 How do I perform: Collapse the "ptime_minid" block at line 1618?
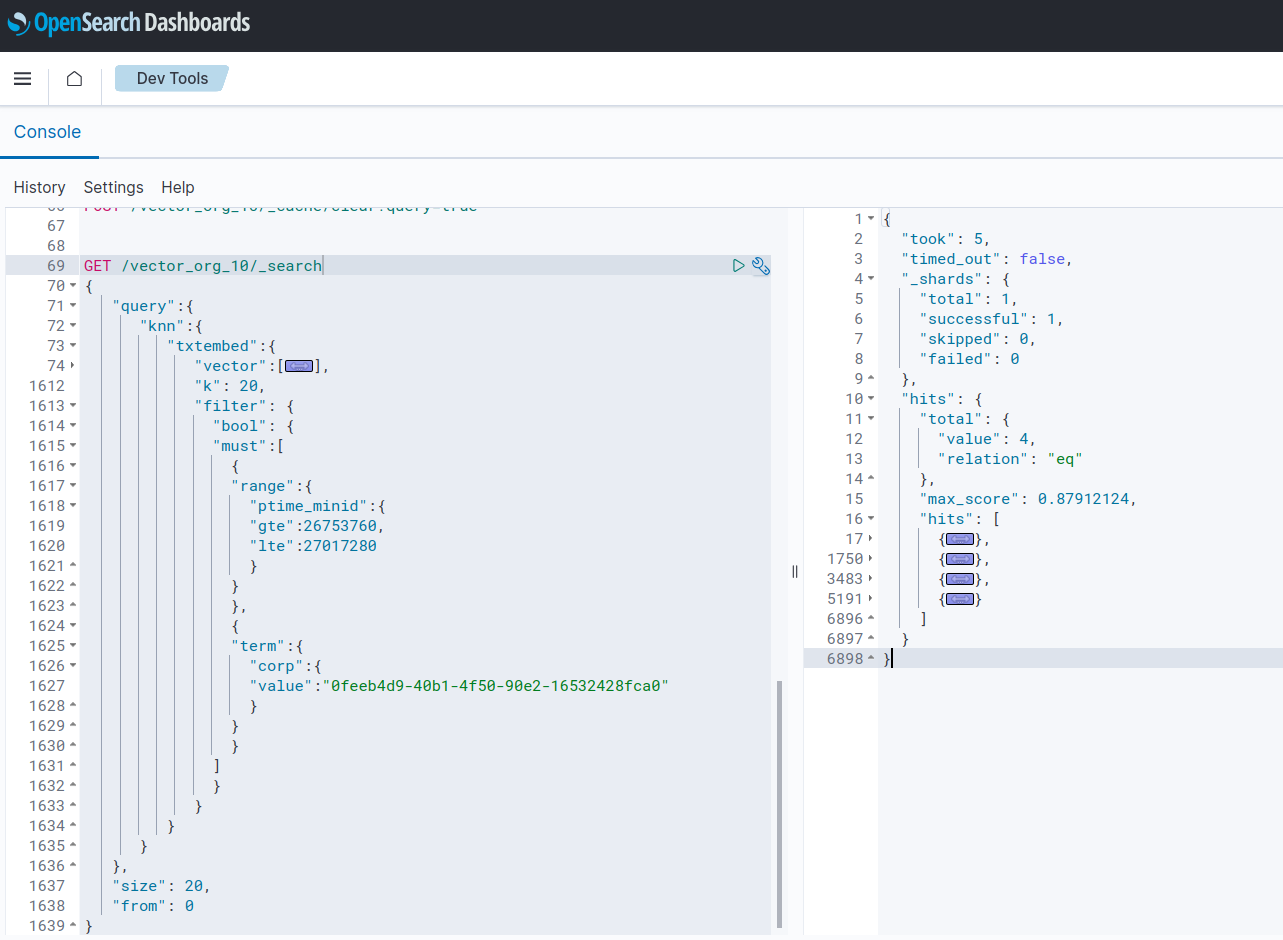coord(74,506)
